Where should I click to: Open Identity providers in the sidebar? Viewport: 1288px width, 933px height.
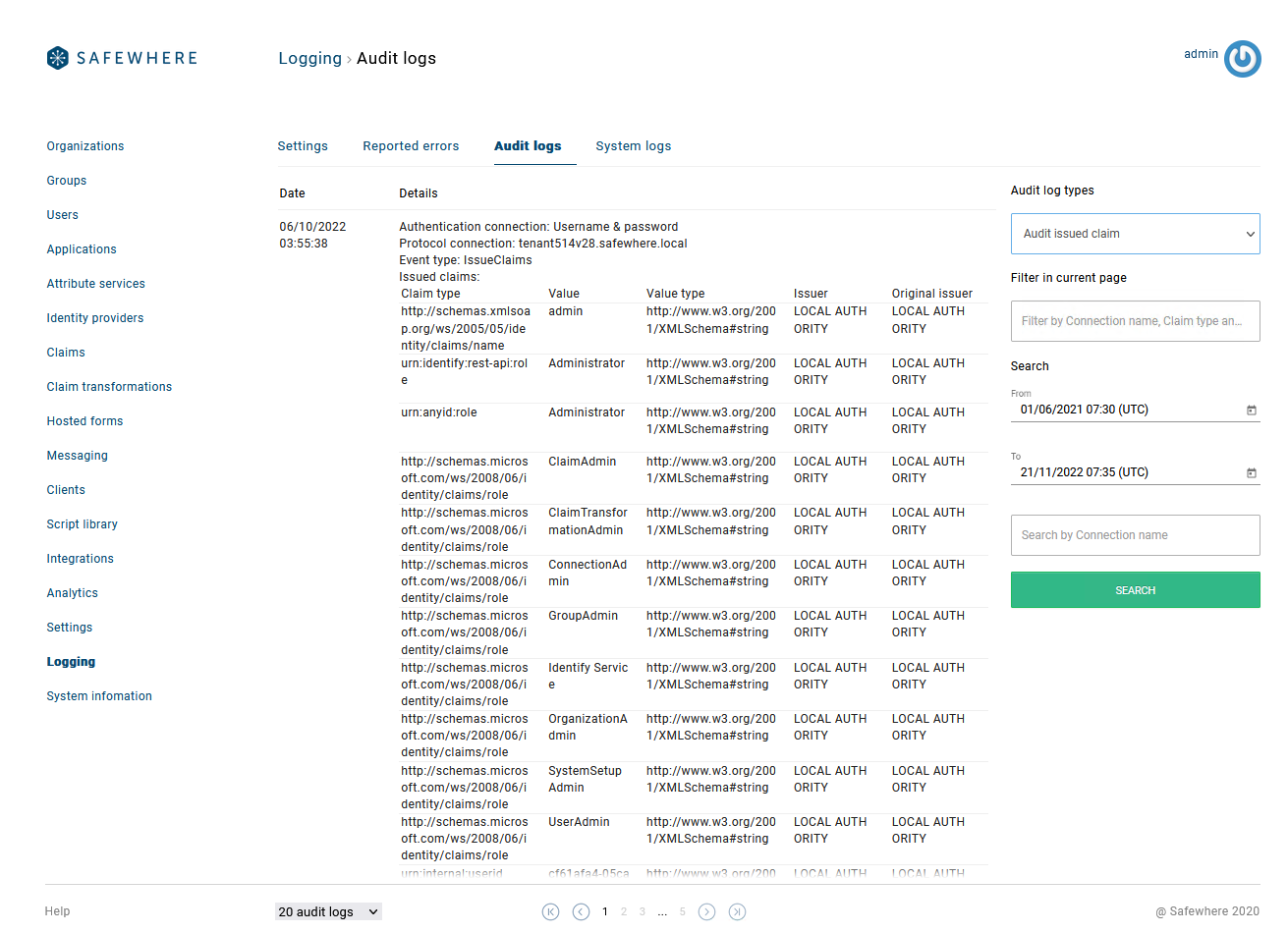[x=95, y=318]
